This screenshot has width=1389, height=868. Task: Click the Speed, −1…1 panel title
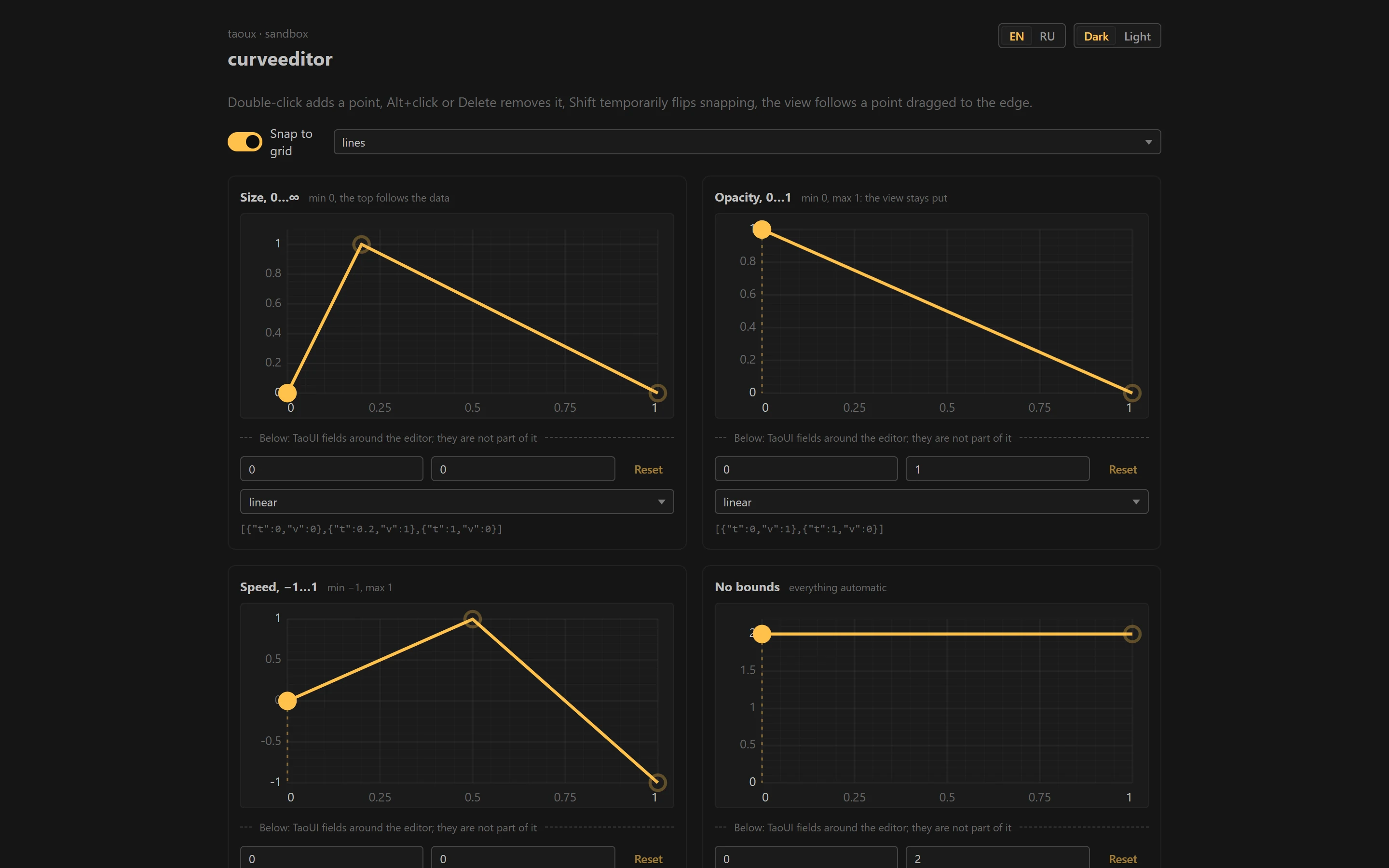[278, 587]
